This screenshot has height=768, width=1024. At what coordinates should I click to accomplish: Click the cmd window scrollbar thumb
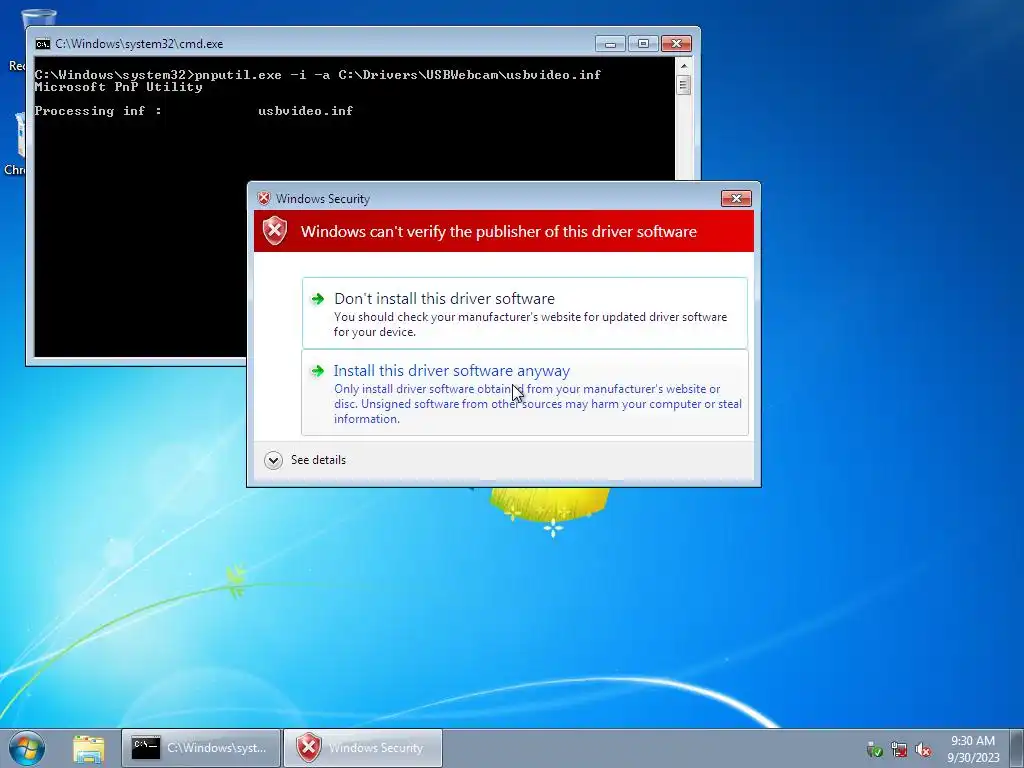[x=684, y=85]
